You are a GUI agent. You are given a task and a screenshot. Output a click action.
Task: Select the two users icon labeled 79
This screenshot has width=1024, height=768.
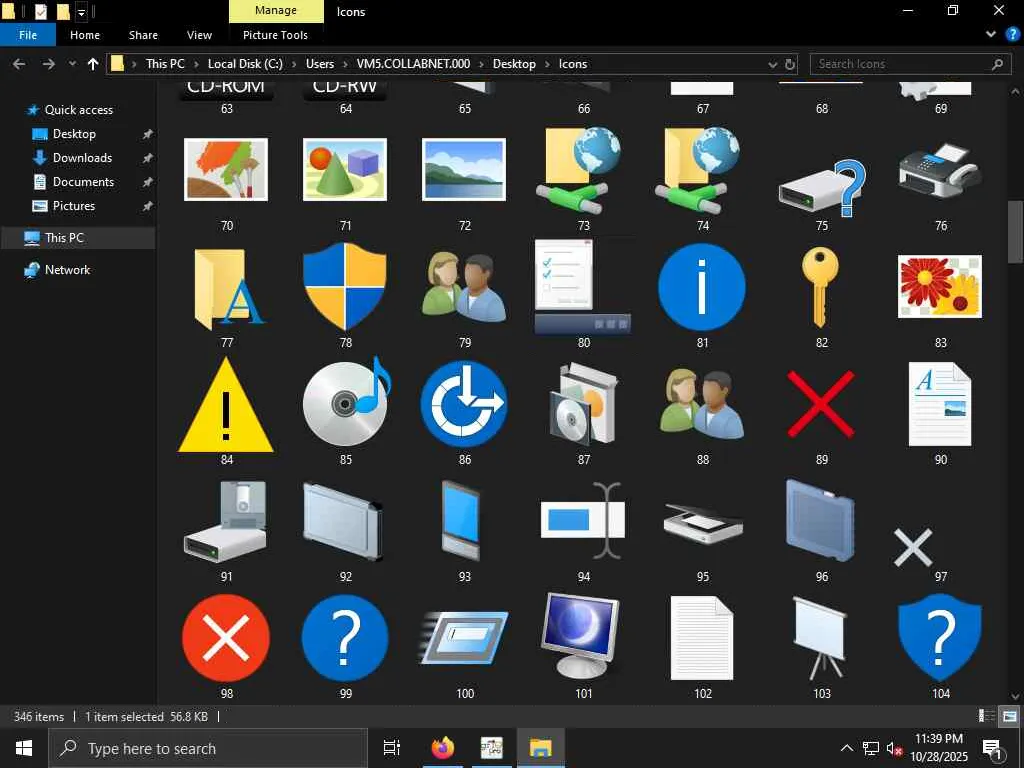tap(464, 287)
